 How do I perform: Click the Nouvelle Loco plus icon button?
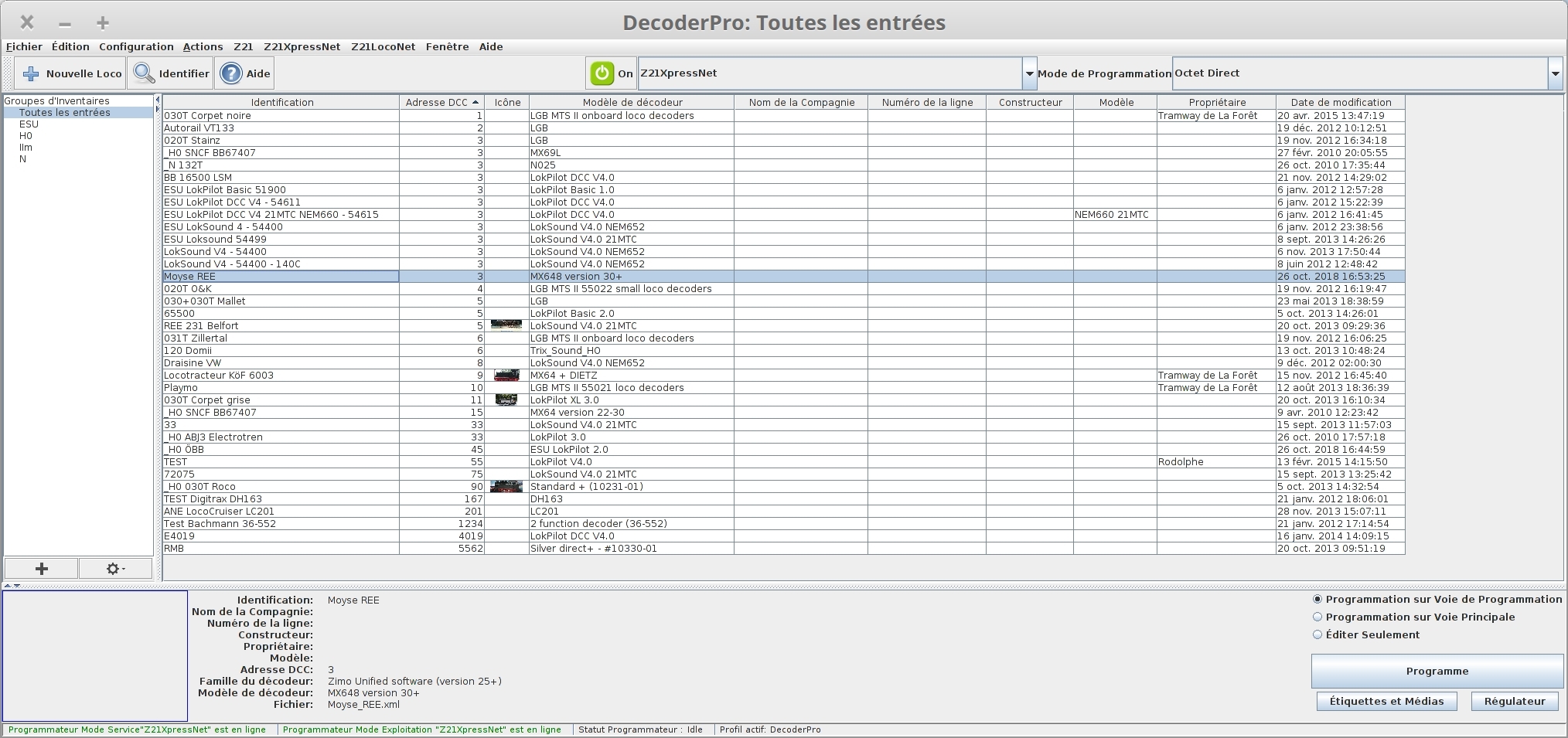tap(70, 73)
